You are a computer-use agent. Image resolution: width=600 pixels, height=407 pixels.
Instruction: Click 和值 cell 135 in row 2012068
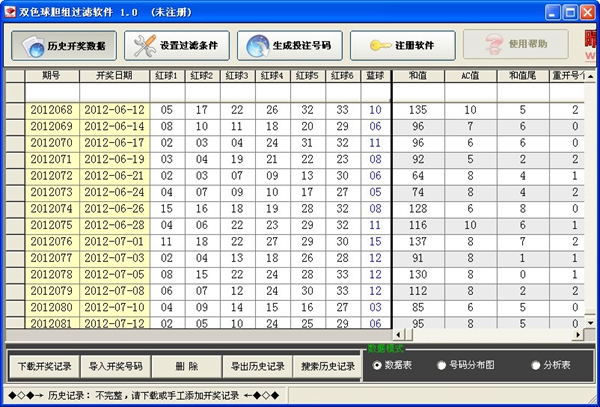click(x=418, y=110)
